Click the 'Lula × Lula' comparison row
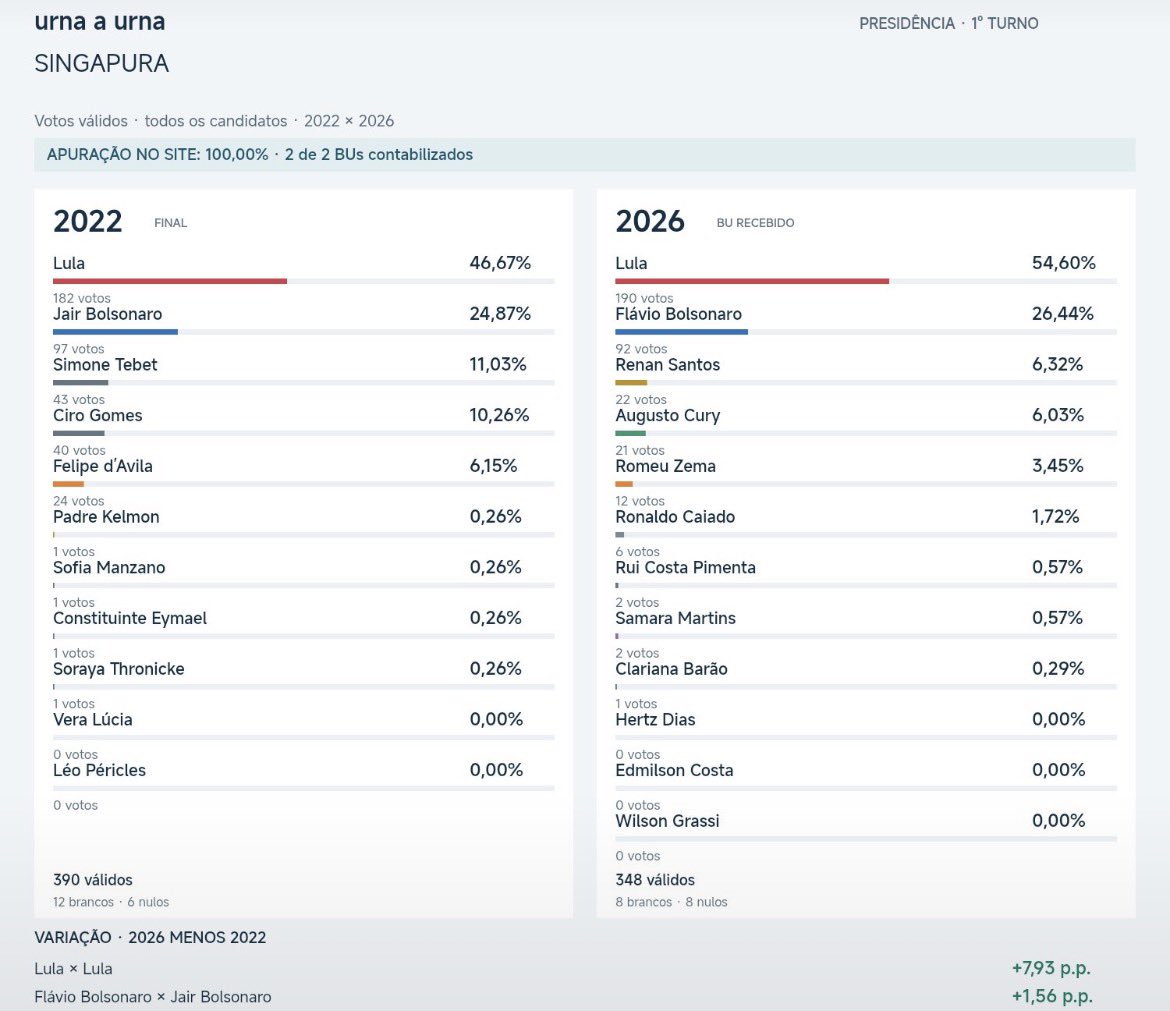This screenshot has height=1011, width=1170. point(73,969)
